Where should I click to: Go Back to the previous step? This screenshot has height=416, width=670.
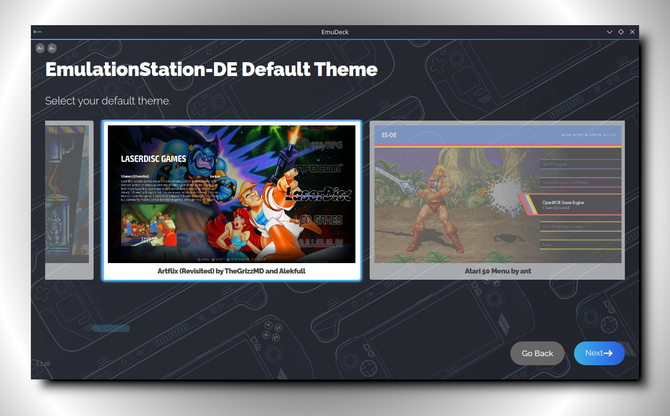[x=537, y=353]
